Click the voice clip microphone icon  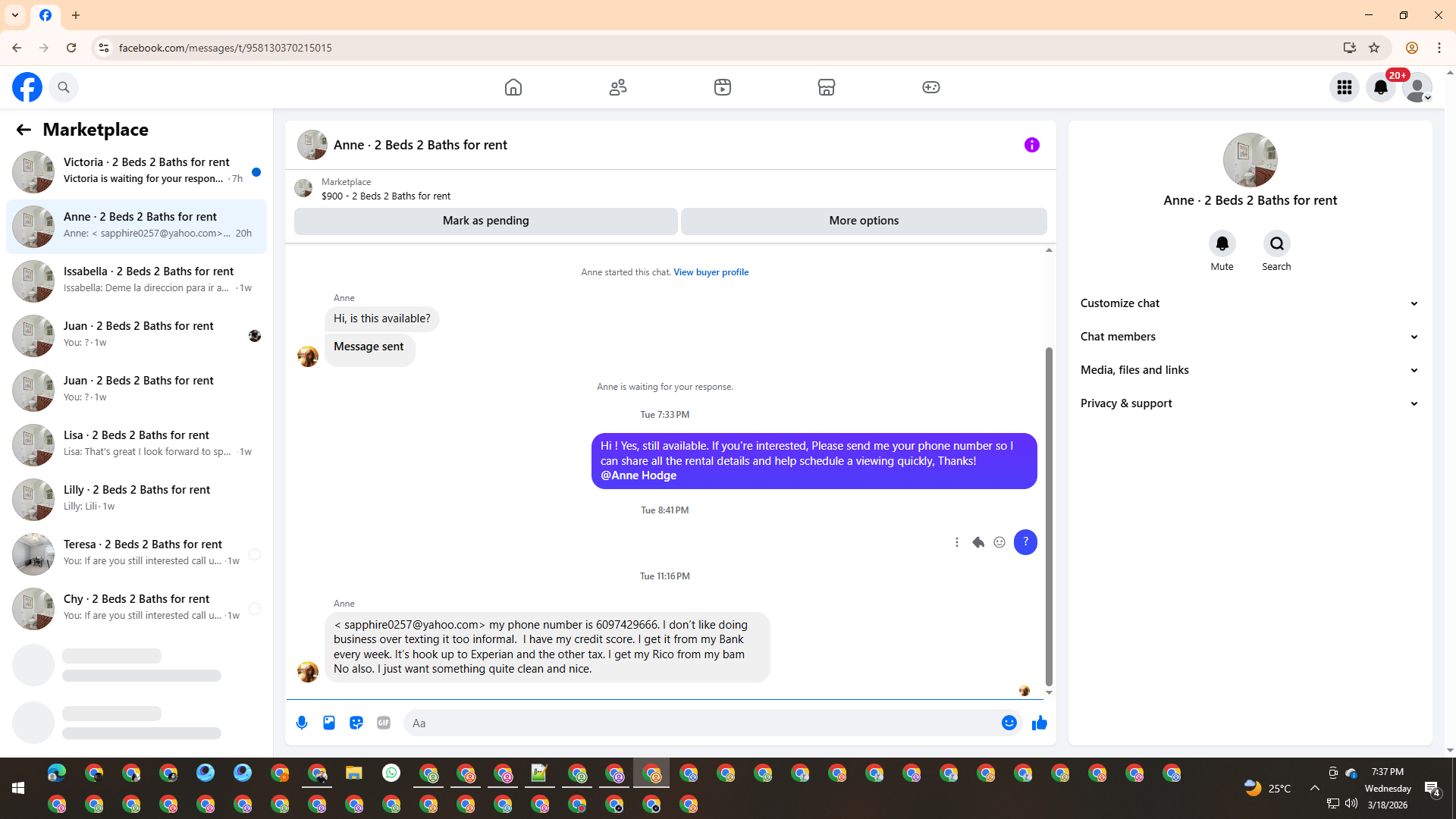302,723
